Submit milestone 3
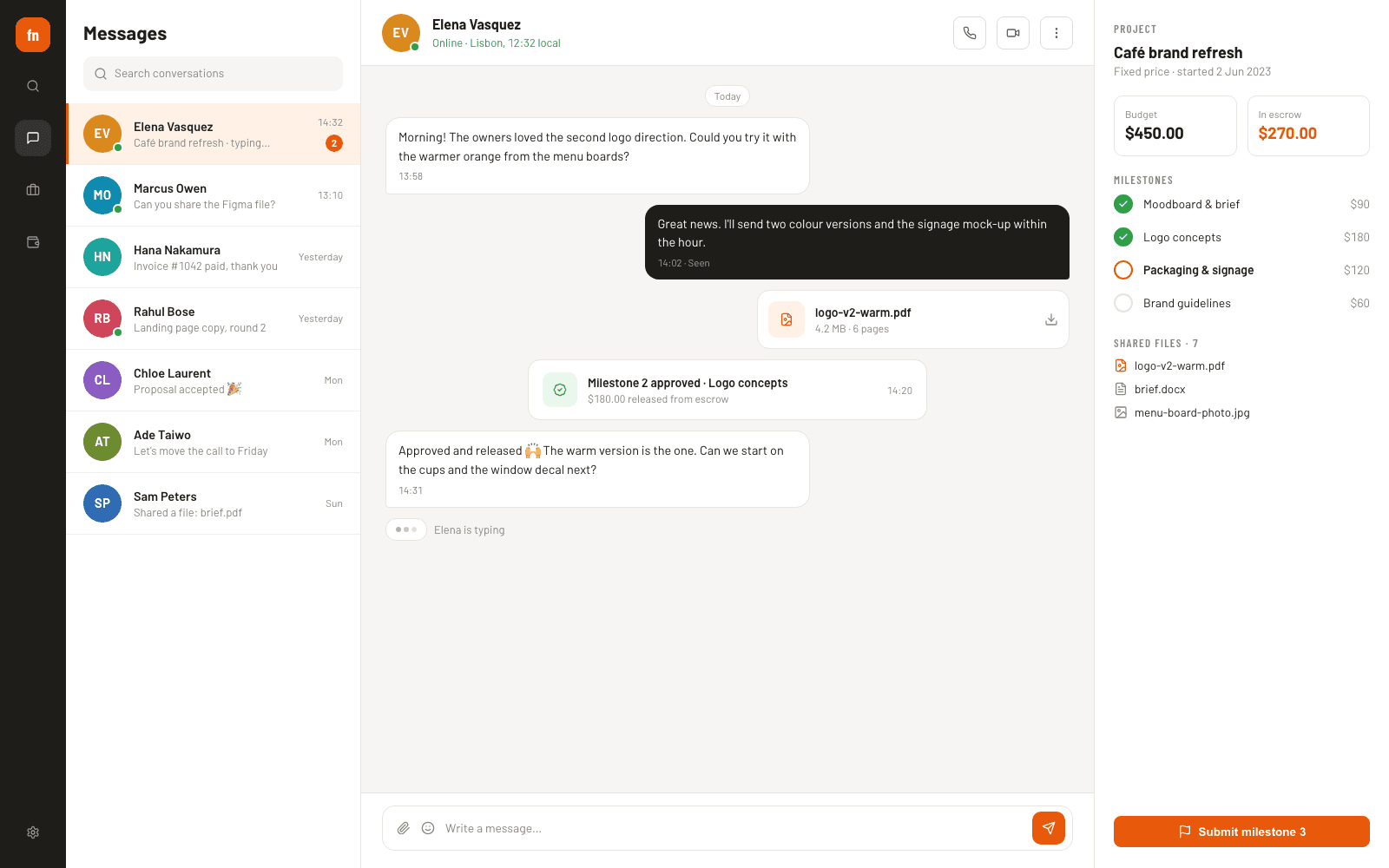 click(x=1241, y=832)
